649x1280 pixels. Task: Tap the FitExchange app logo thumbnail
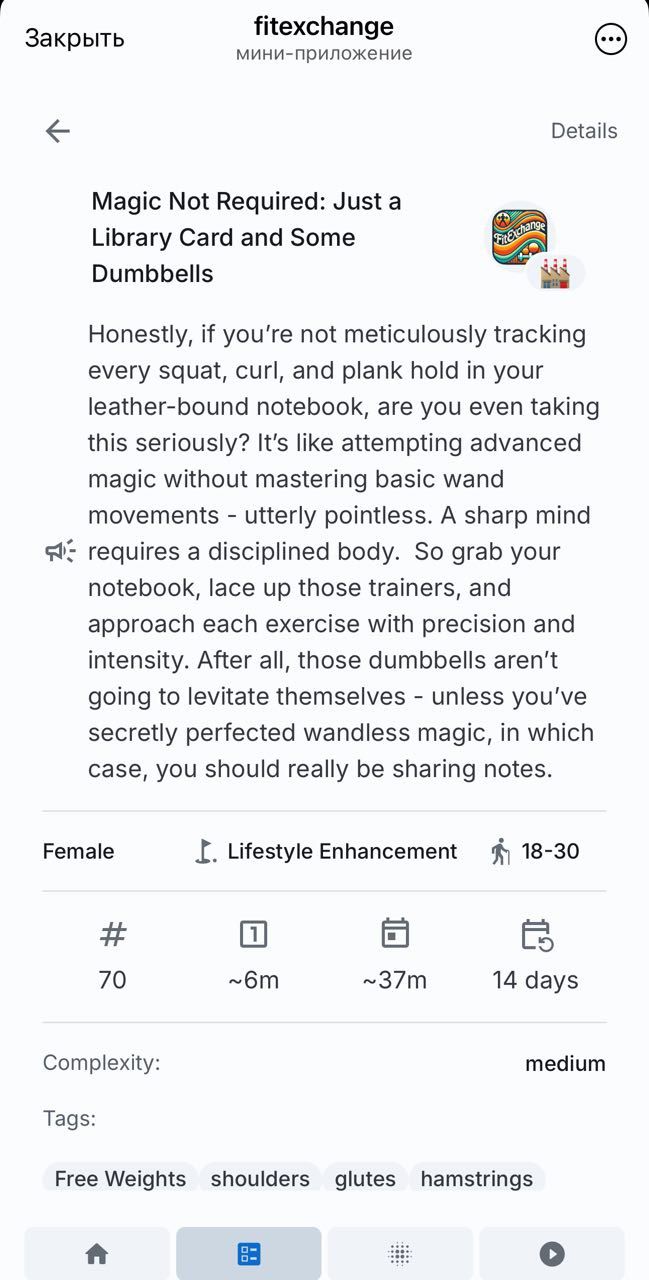point(520,236)
